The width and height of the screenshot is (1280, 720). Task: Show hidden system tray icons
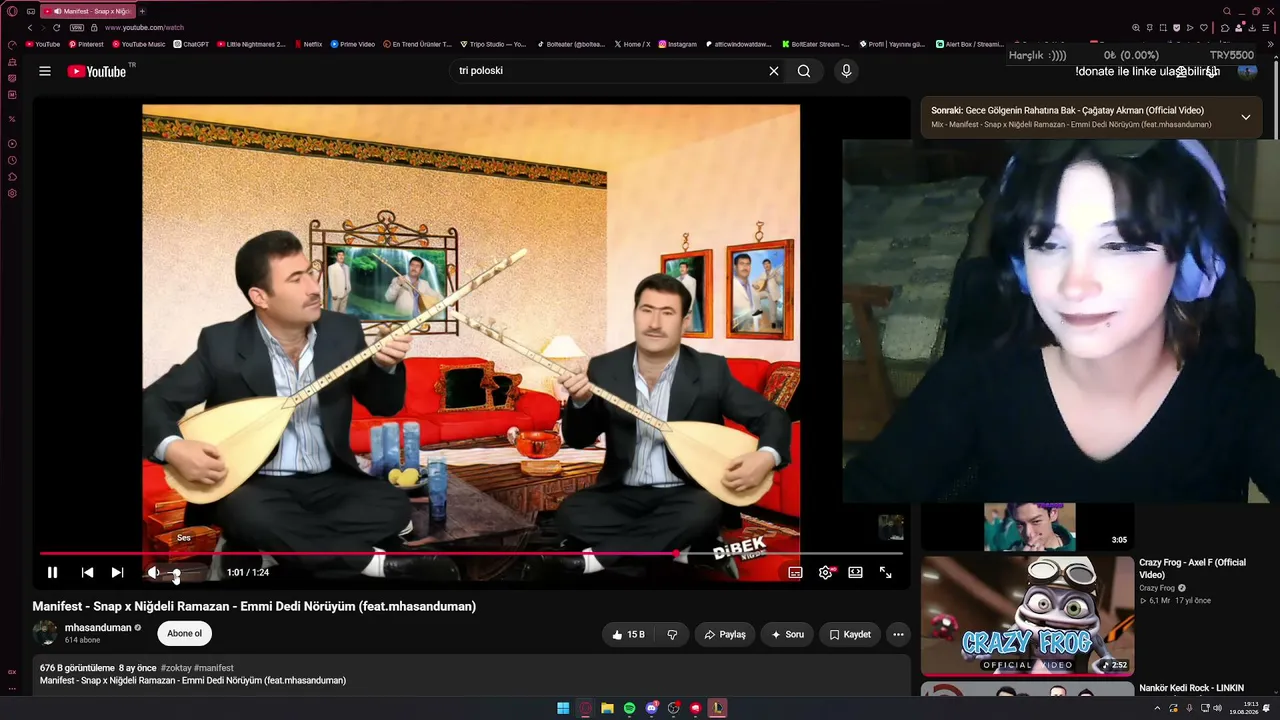click(1158, 708)
